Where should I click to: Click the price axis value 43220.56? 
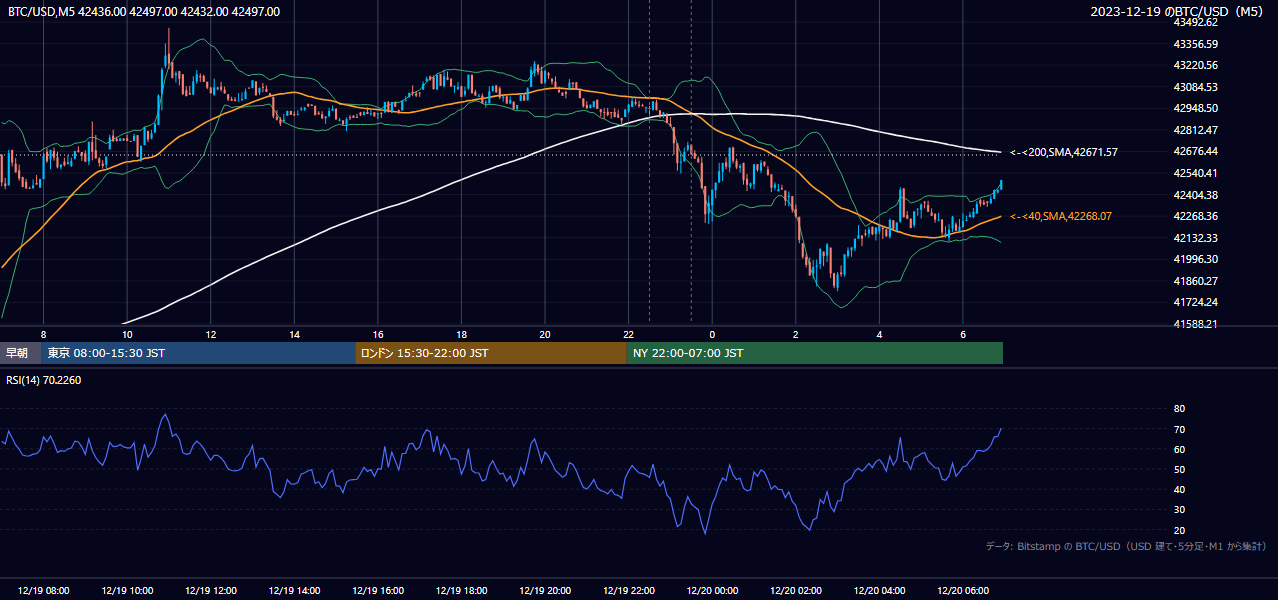tap(1195, 65)
